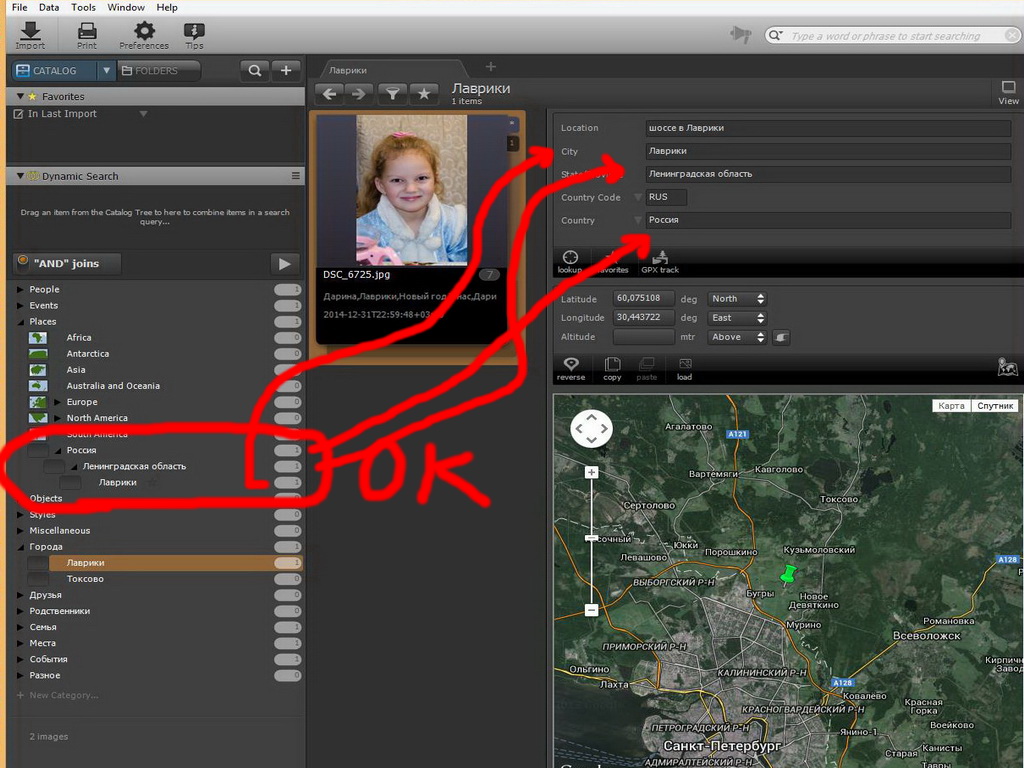Open the Tools menu
1024x768 pixels.
pos(84,7)
